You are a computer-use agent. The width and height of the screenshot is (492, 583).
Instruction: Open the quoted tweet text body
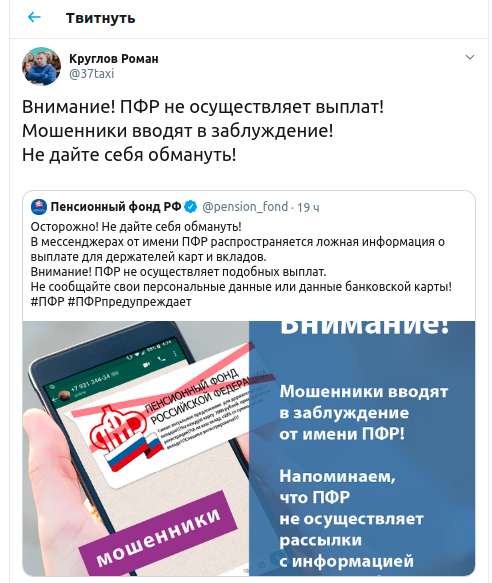coord(241,264)
